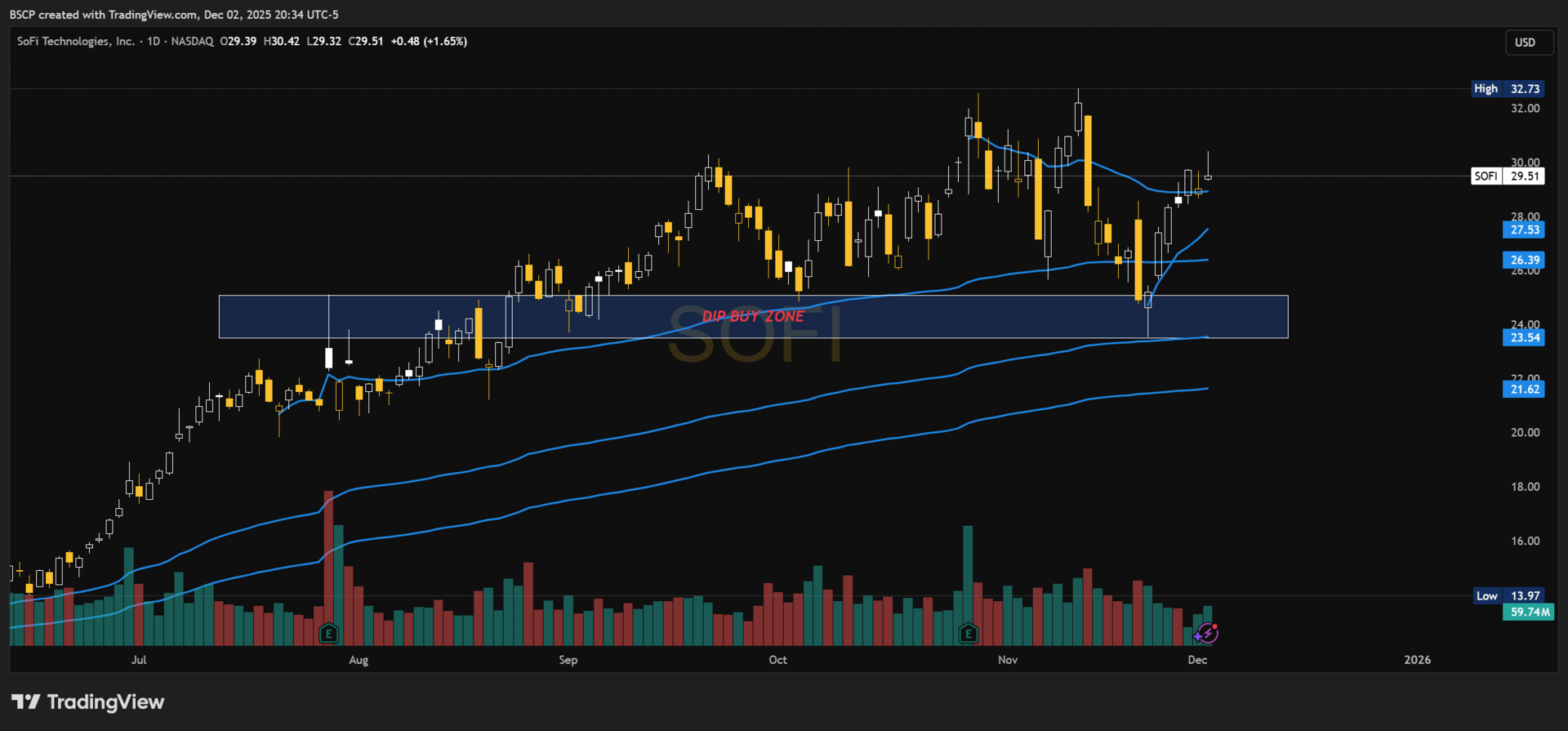Click the 23.54 moving average price label
Viewport: 1568px width, 731px height.
tap(1524, 337)
